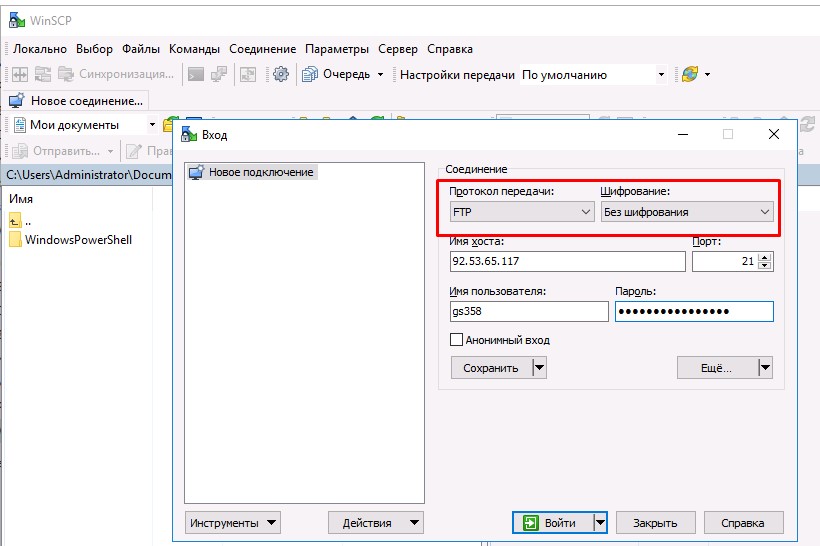Switch to the Новое соединение tab
Image resolution: width=820 pixels, height=546 pixels.
pos(77,101)
